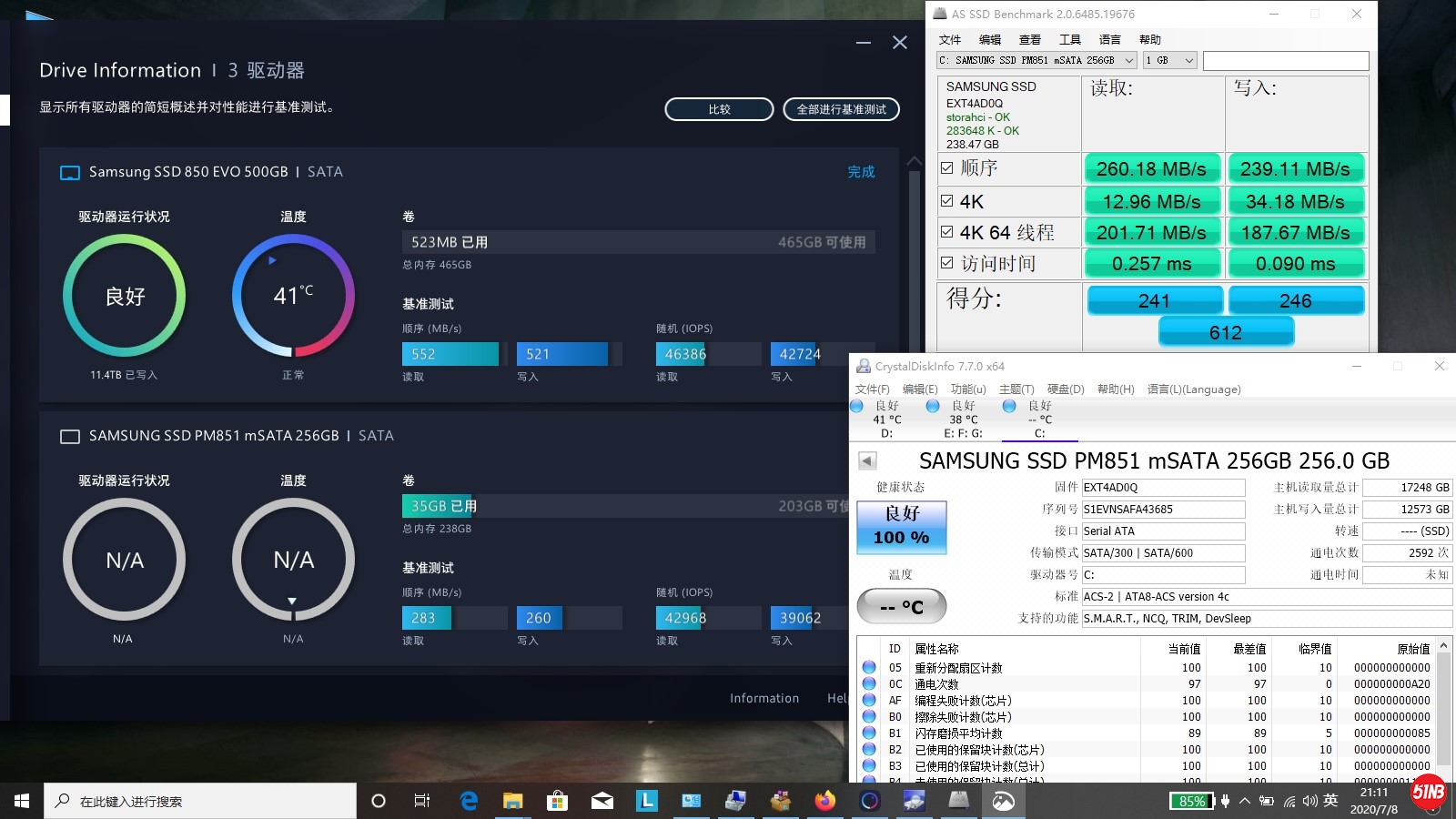Toggle the 4K test checkbox

coord(947,201)
